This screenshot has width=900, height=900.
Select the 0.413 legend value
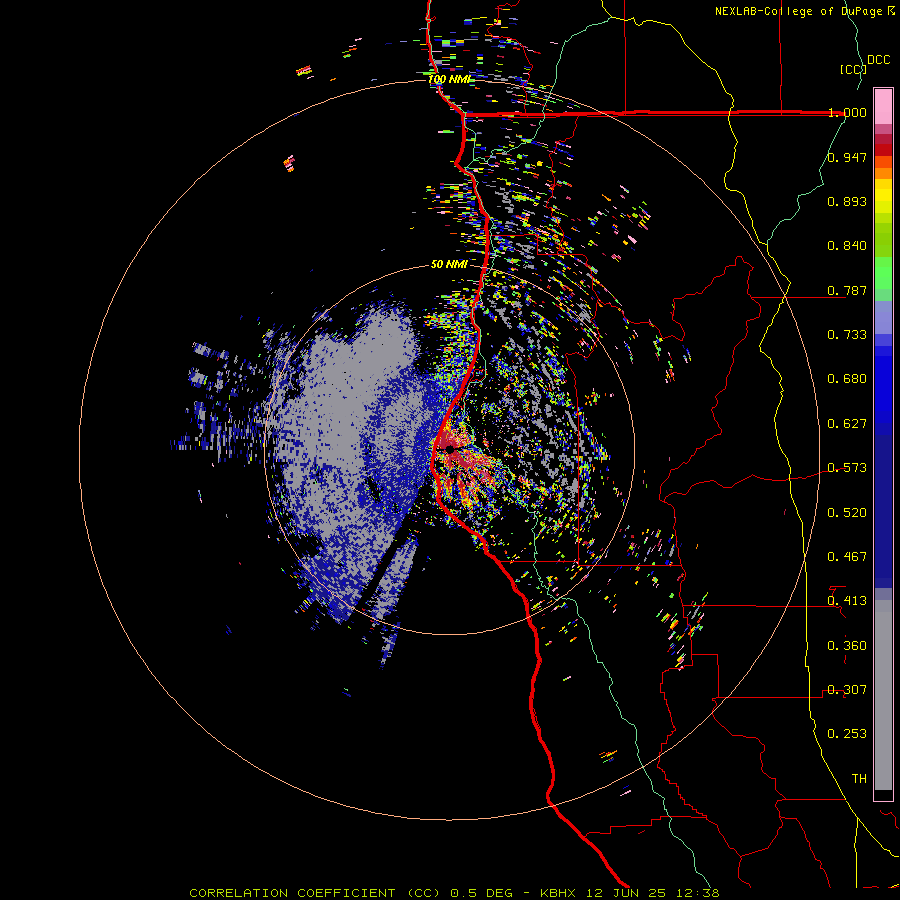[x=847, y=601]
